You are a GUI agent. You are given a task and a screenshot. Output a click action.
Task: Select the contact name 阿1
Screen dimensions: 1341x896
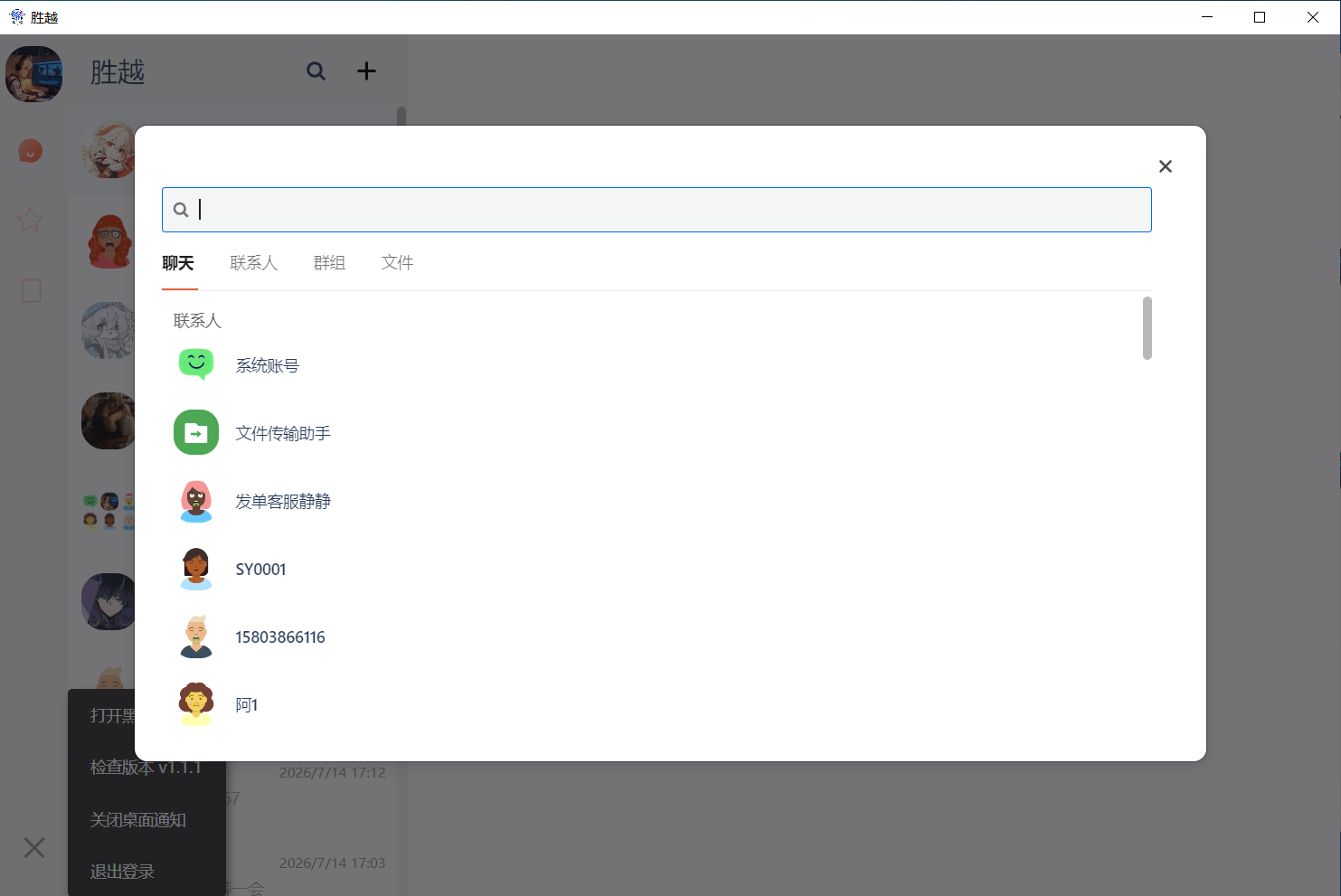click(x=247, y=705)
